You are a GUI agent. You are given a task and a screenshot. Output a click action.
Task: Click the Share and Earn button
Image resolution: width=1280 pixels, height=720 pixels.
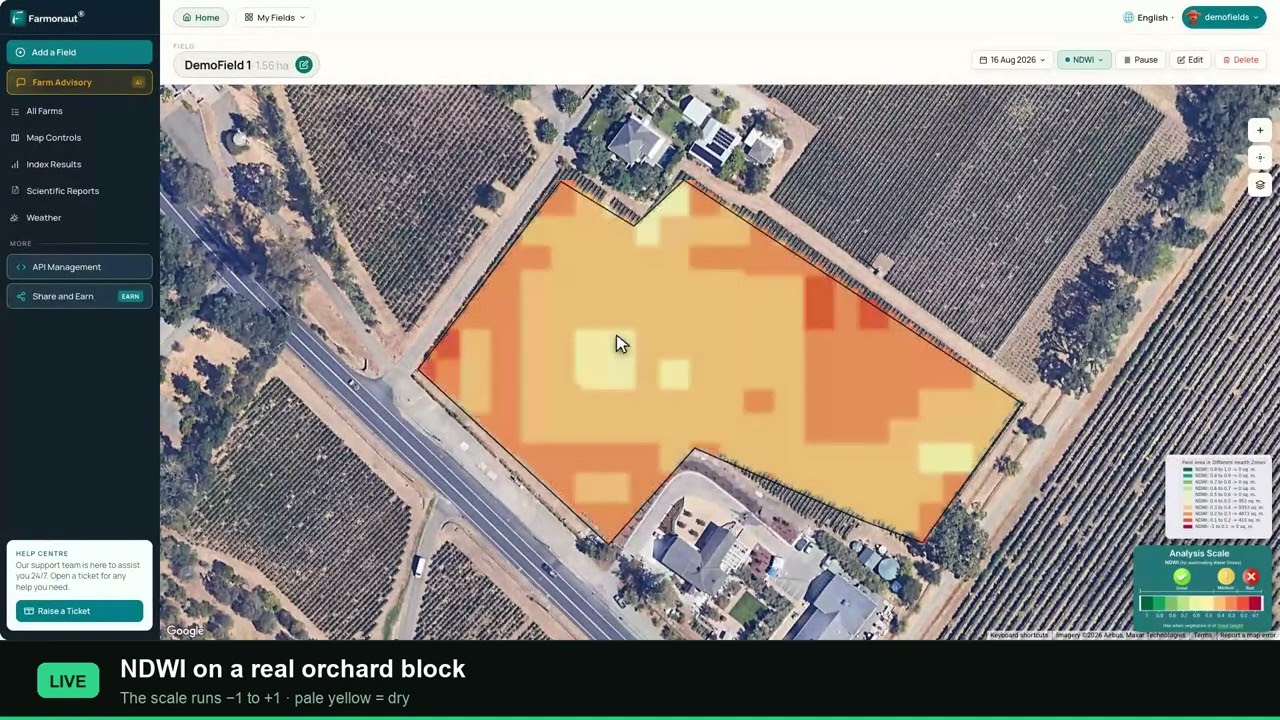80,296
